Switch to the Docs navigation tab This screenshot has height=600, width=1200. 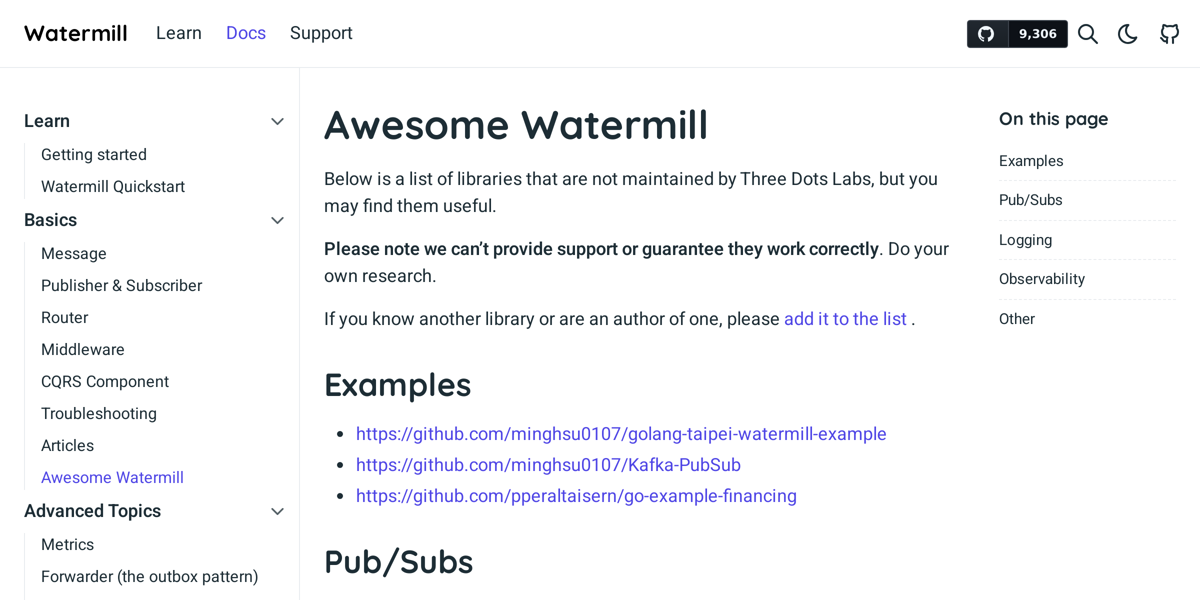tap(246, 32)
